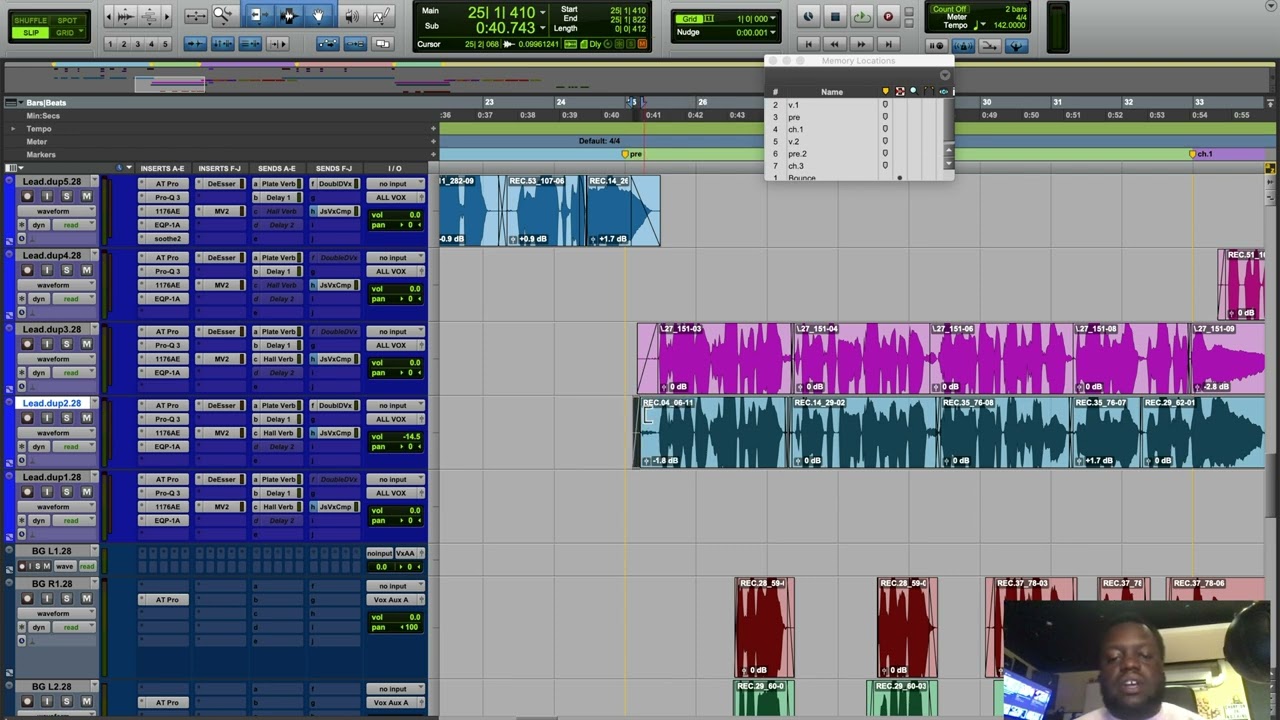Viewport: 1280px width, 720px height.
Task: Click the Play transport button
Action: [861, 16]
